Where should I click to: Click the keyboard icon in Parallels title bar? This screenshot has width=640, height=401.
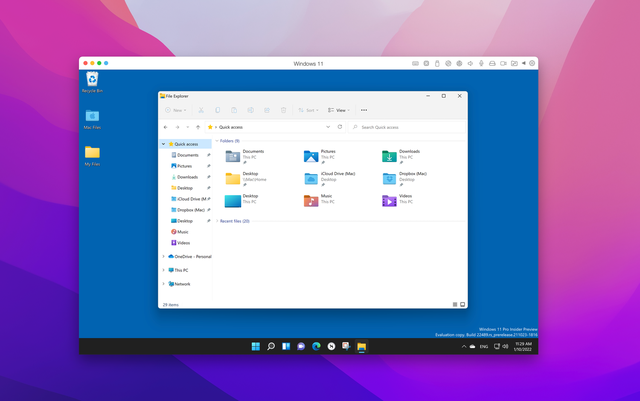[x=415, y=63]
